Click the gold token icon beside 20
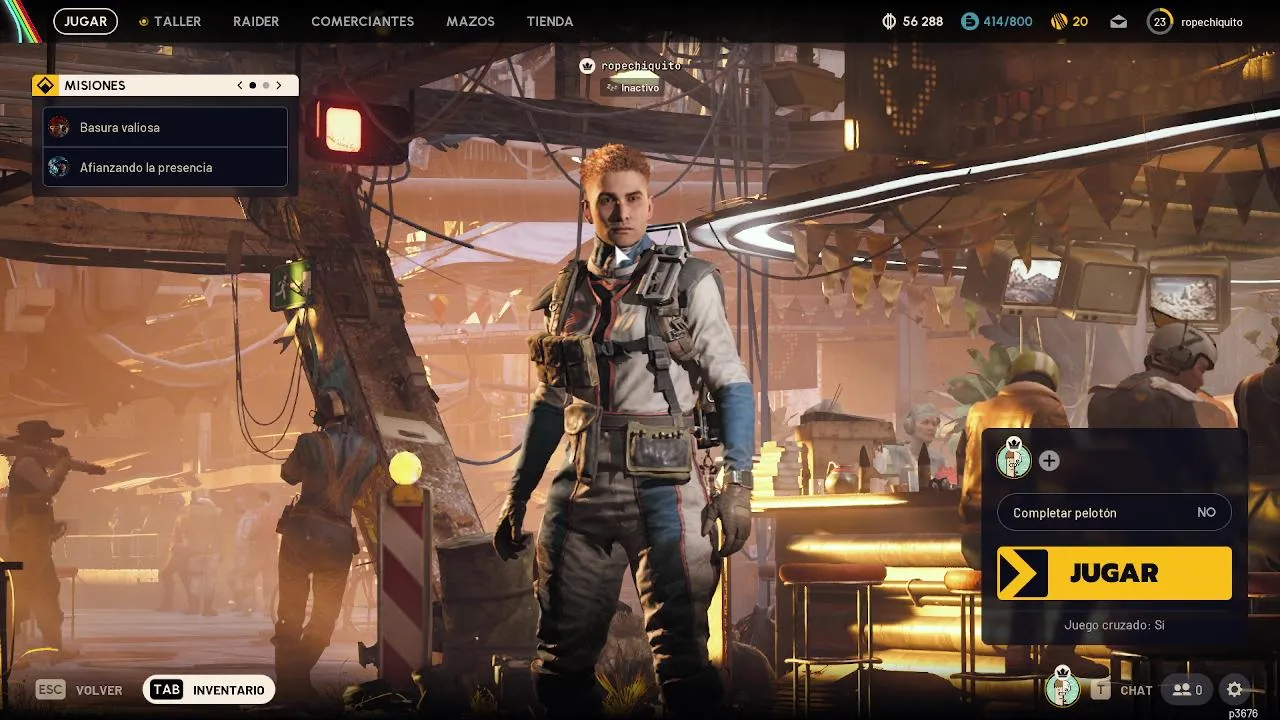 point(1059,21)
